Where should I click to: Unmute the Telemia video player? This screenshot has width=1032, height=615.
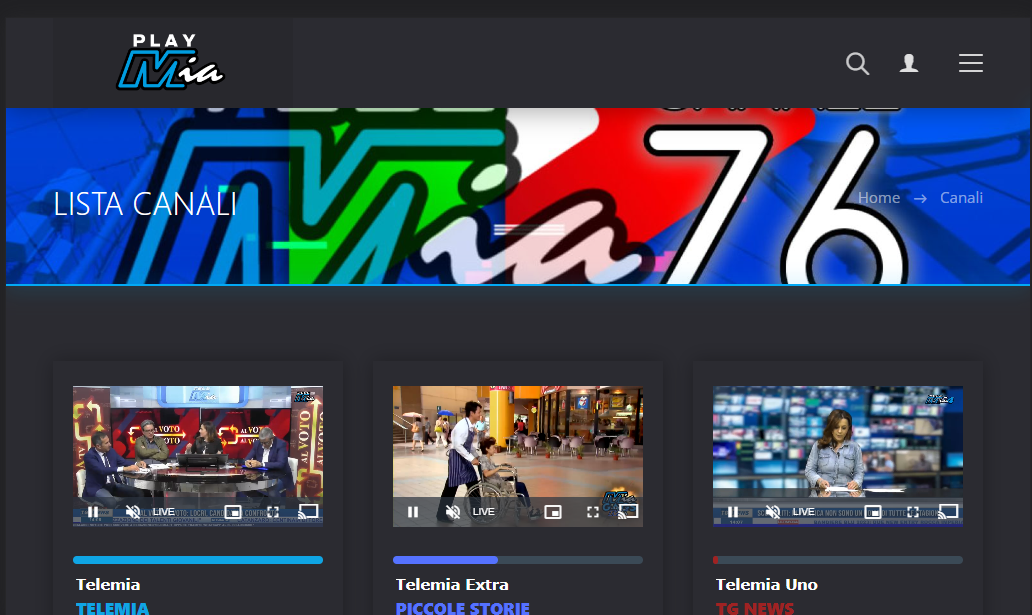(133, 512)
